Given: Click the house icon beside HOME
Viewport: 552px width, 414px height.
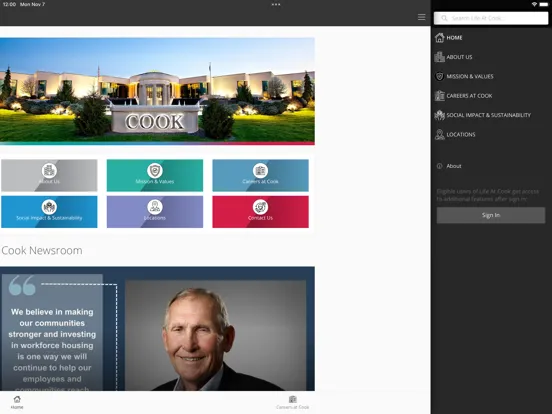Looking at the screenshot, I should [x=439, y=37].
